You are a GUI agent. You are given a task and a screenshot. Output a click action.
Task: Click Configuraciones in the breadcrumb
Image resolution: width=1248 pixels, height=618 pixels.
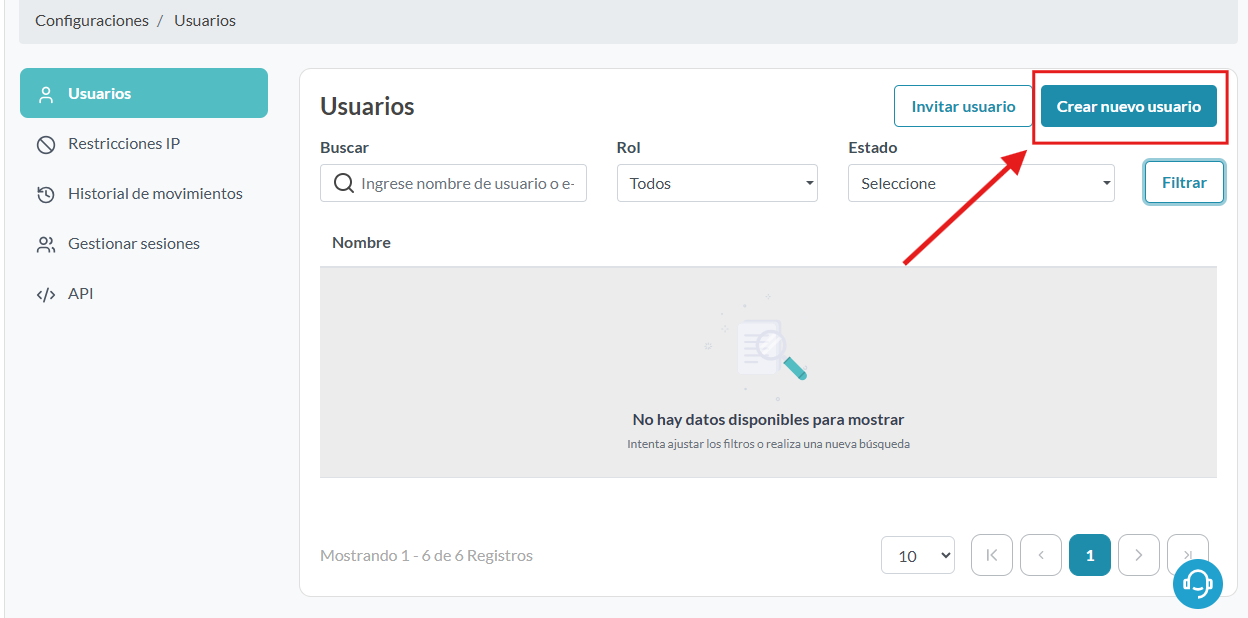click(x=91, y=20)
